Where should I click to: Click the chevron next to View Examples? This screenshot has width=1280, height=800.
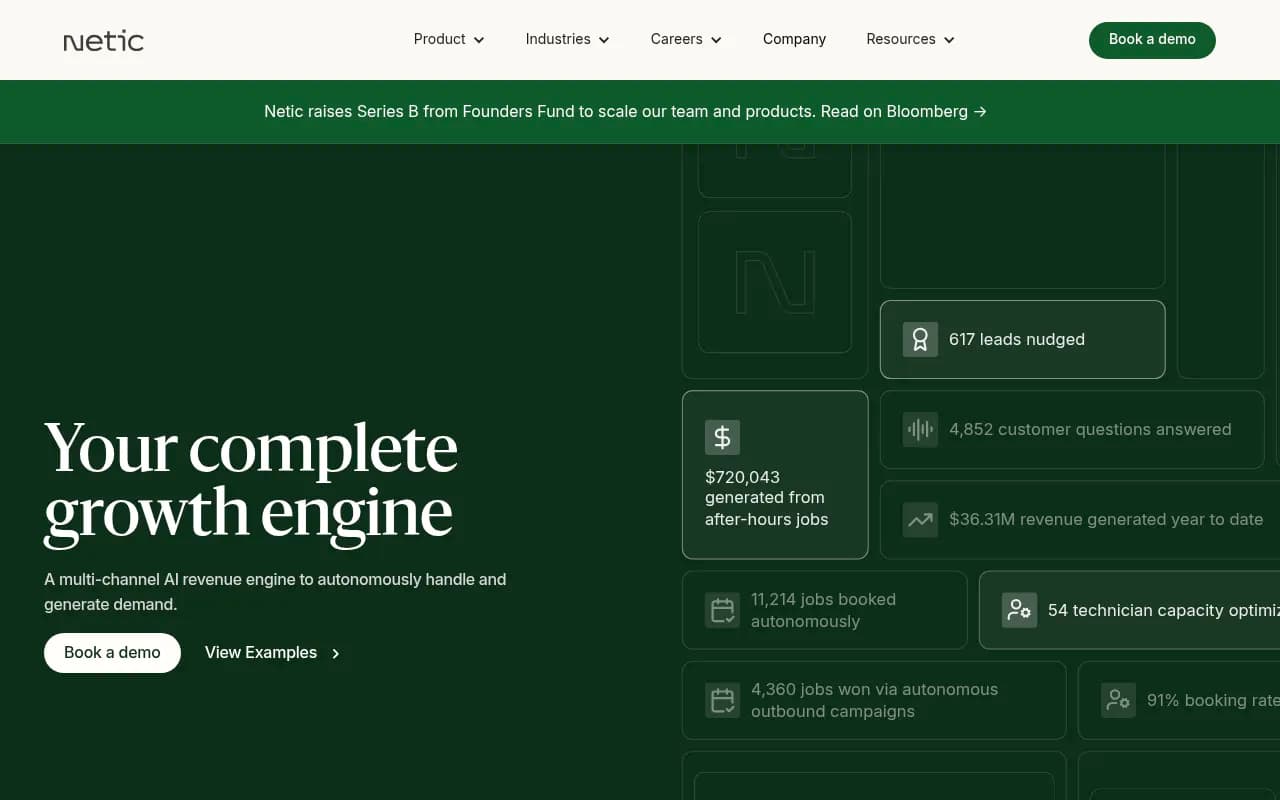(335, 654)
